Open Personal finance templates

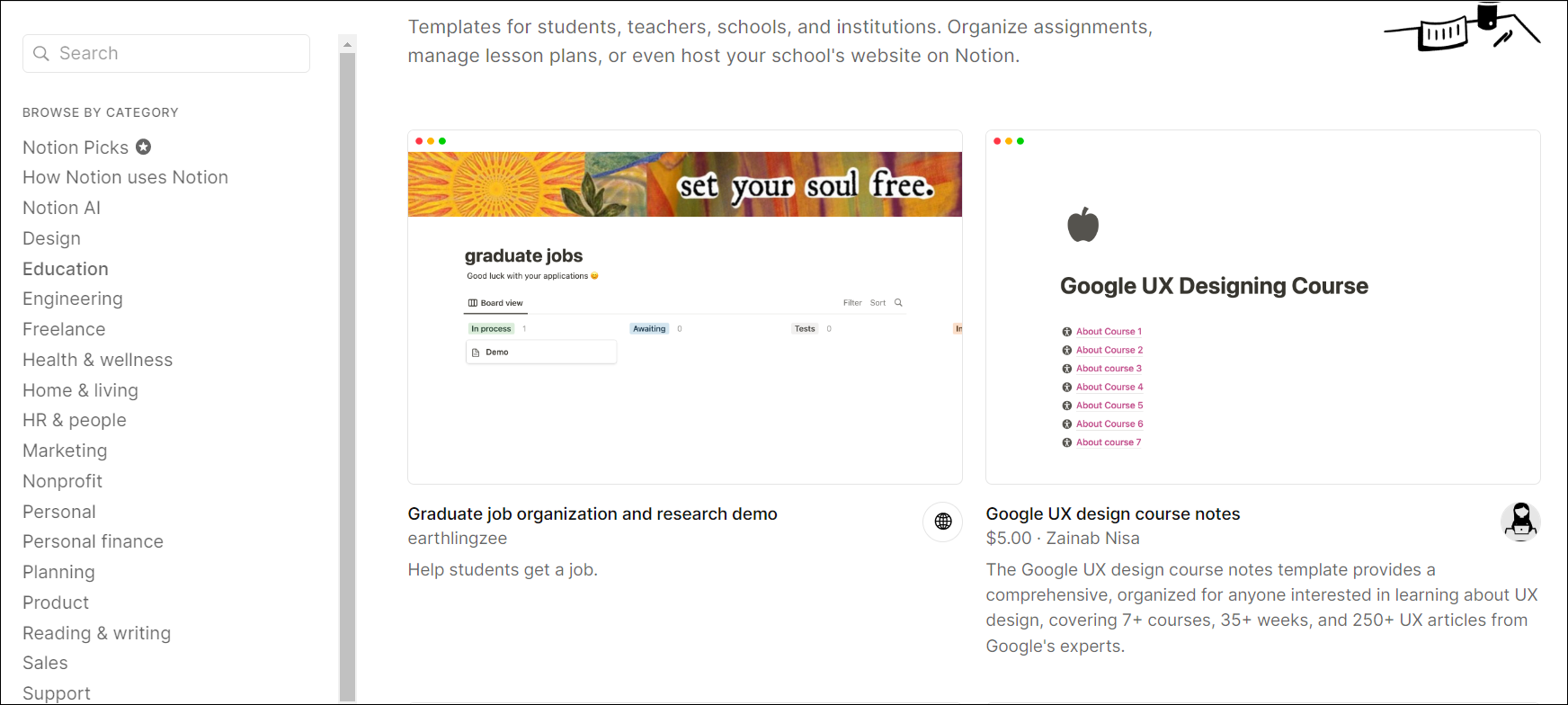(93, 541)
